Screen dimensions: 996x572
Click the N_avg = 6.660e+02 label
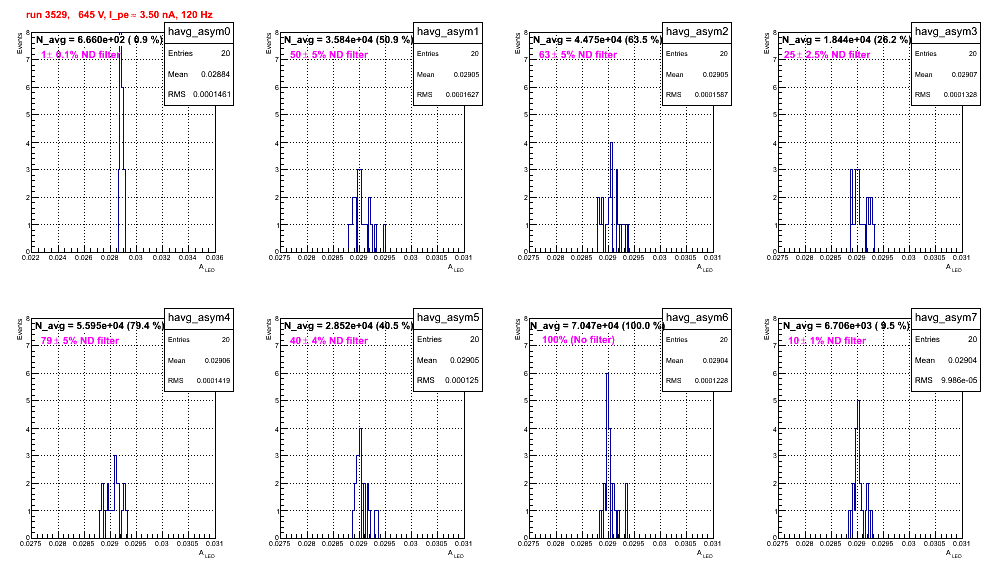tap(99, 40)
